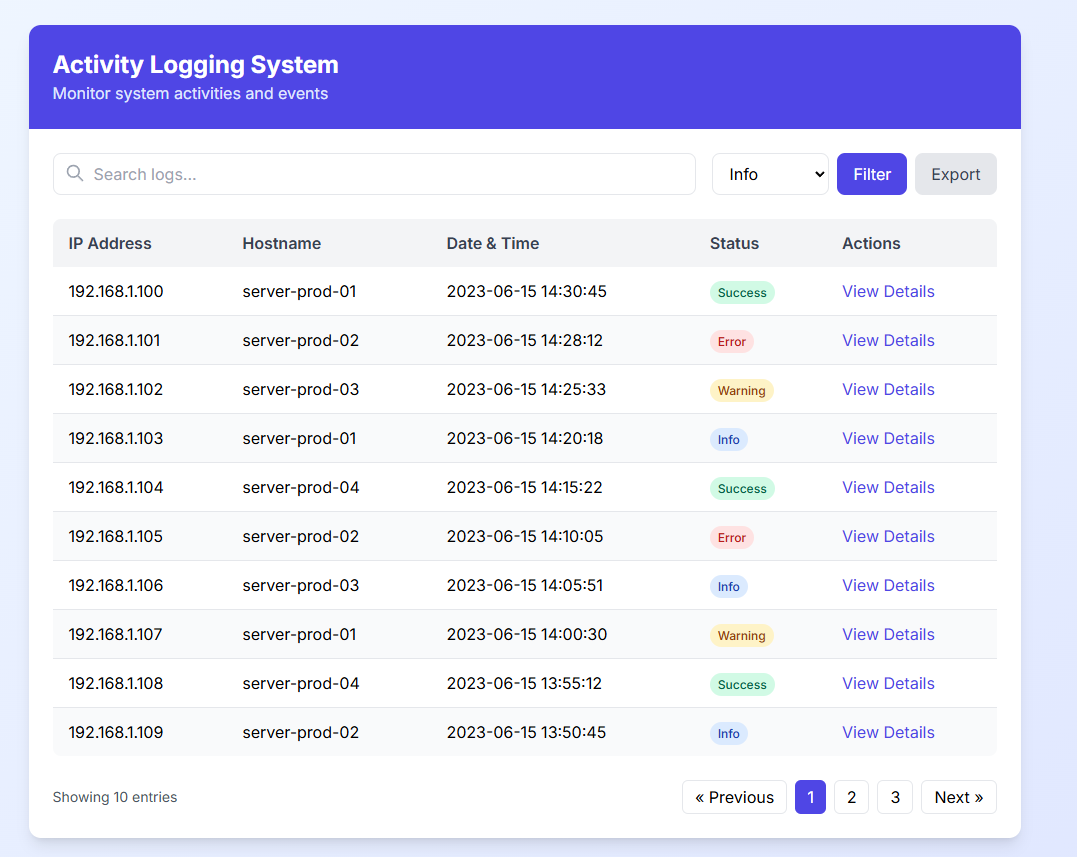Image resolution: width=1077 pixels, height=857 pixels.
Task: Click the Activity Logging System title
Action: pos(196,65)
